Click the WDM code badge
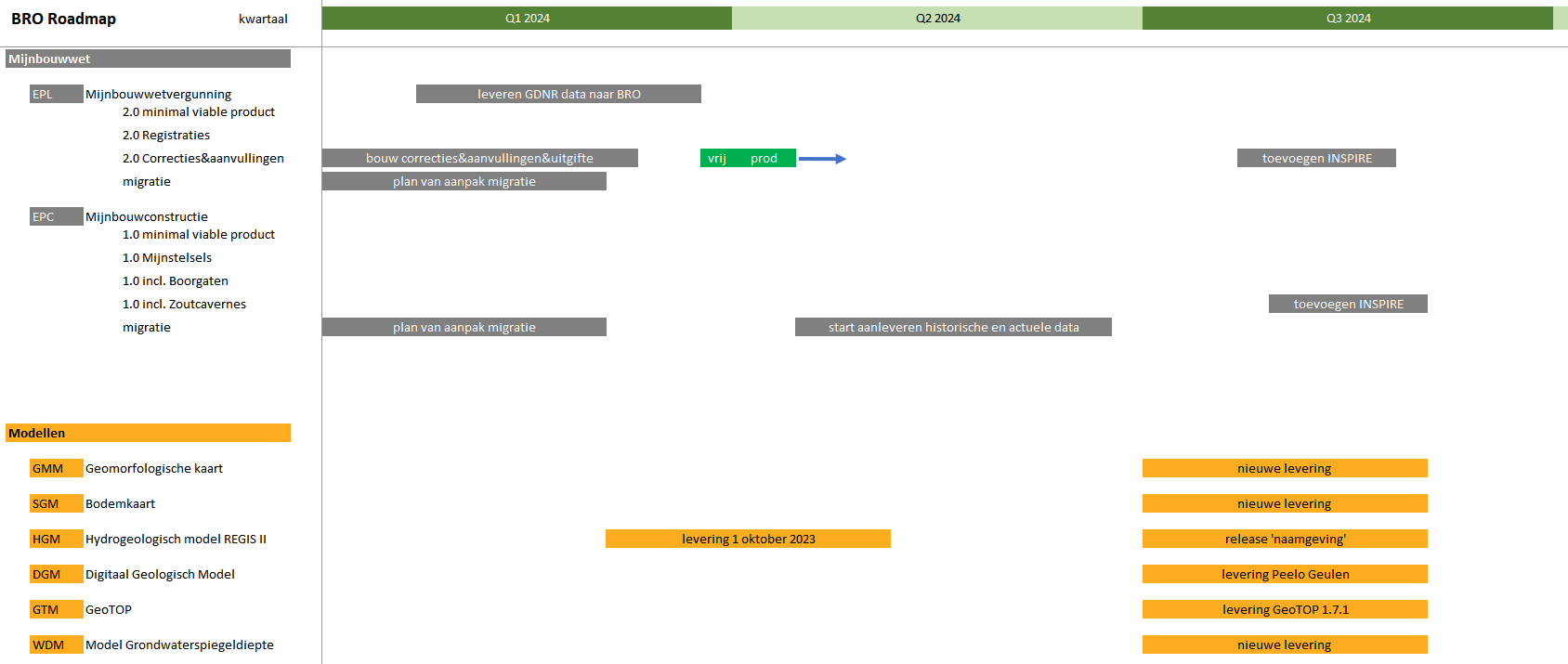The height and width of the screenshot is (664, 1568). pyautogui.click(x=56, y=645)
